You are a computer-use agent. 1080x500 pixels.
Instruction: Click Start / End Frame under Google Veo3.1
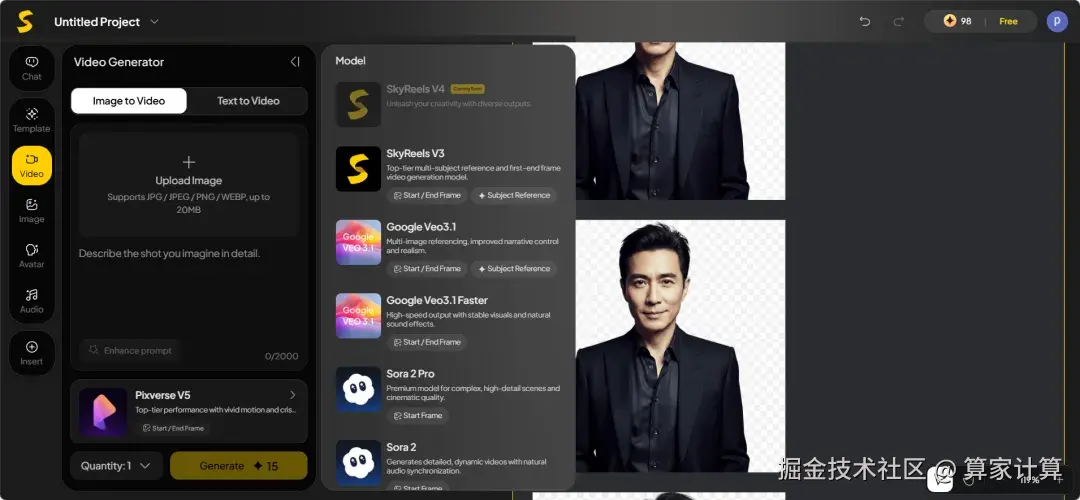point(427,269)
